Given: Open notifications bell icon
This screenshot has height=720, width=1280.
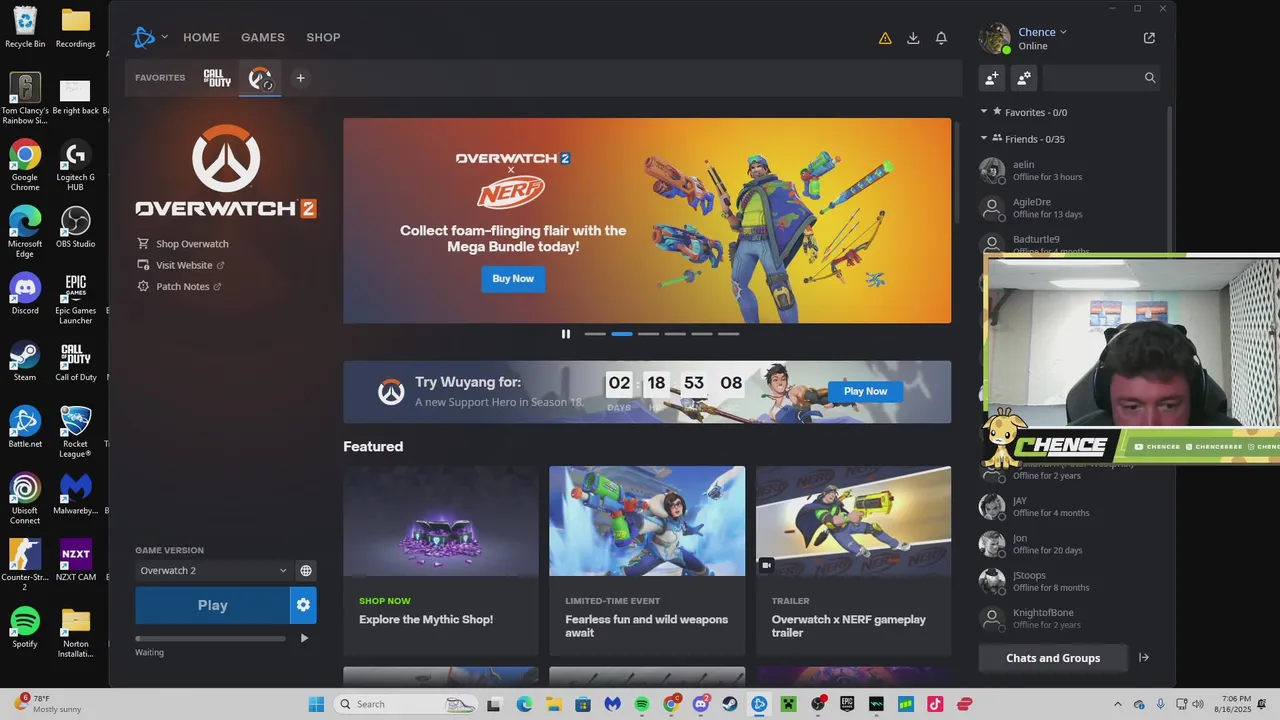Looking at the screenshot, I should pyautogui.click(x=941, y=38).
